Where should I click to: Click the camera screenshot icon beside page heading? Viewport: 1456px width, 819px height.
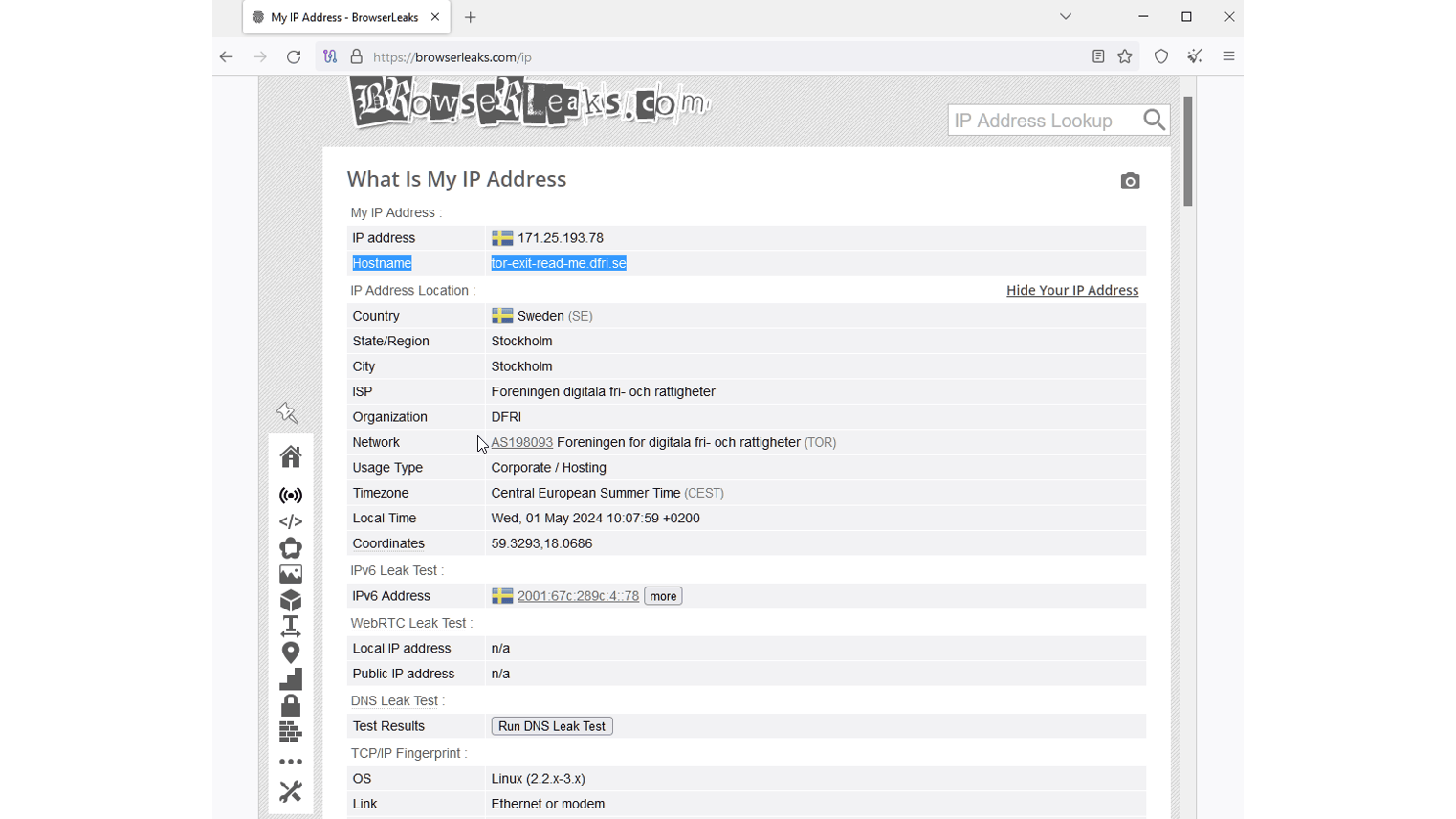click(1130, 181)
